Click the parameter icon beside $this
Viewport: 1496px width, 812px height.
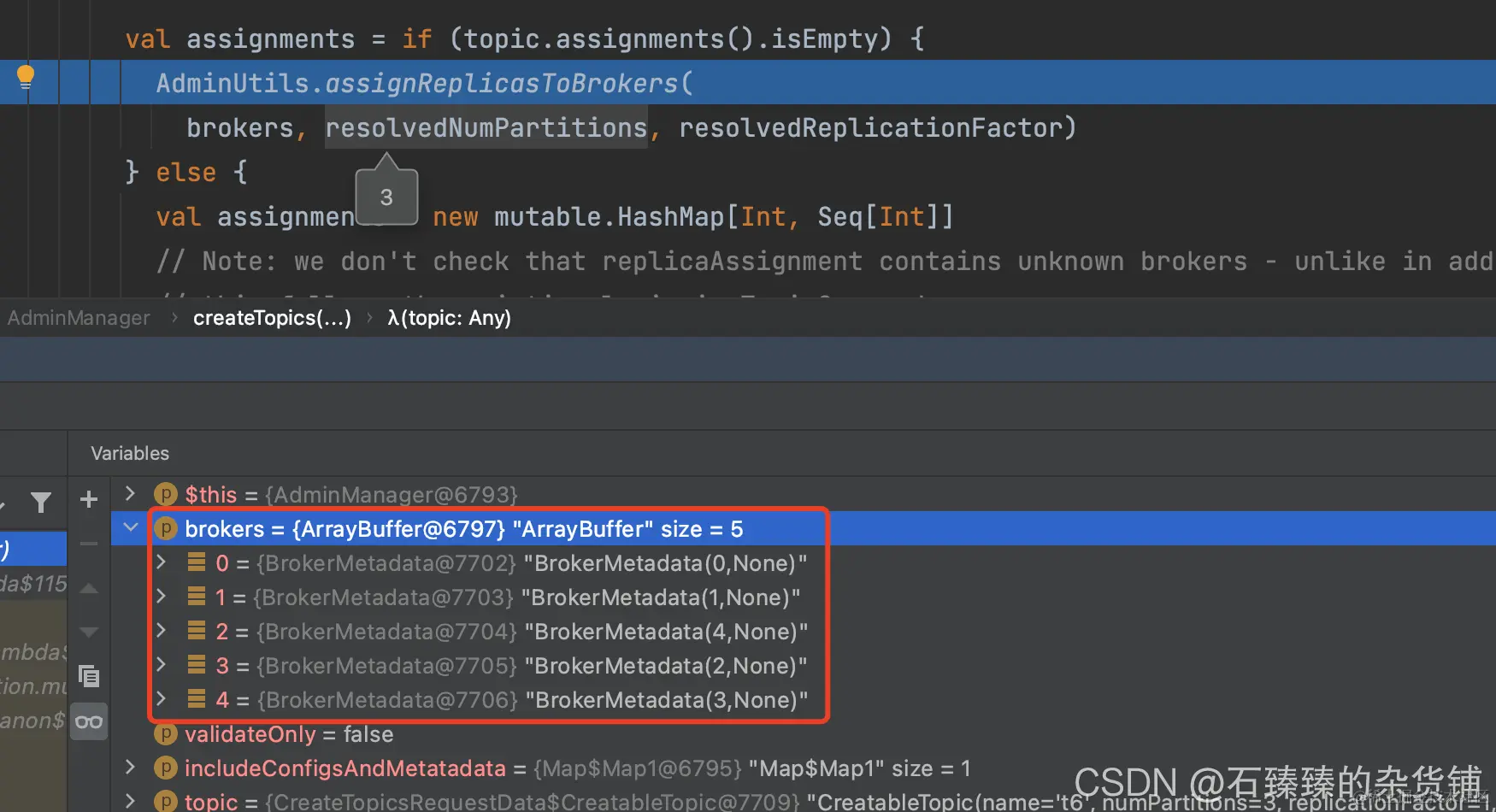click(165, 494)
